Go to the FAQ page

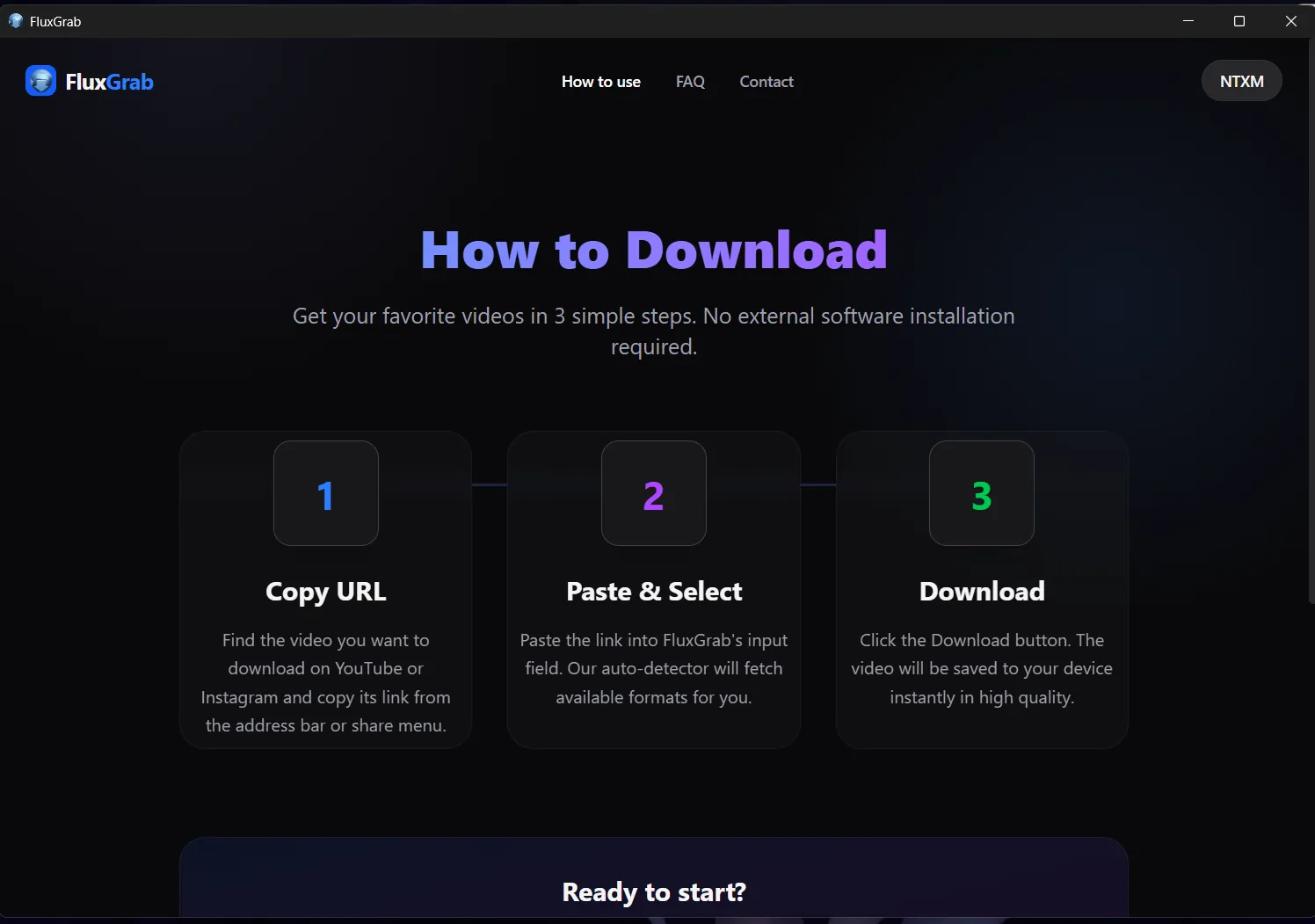690,82
